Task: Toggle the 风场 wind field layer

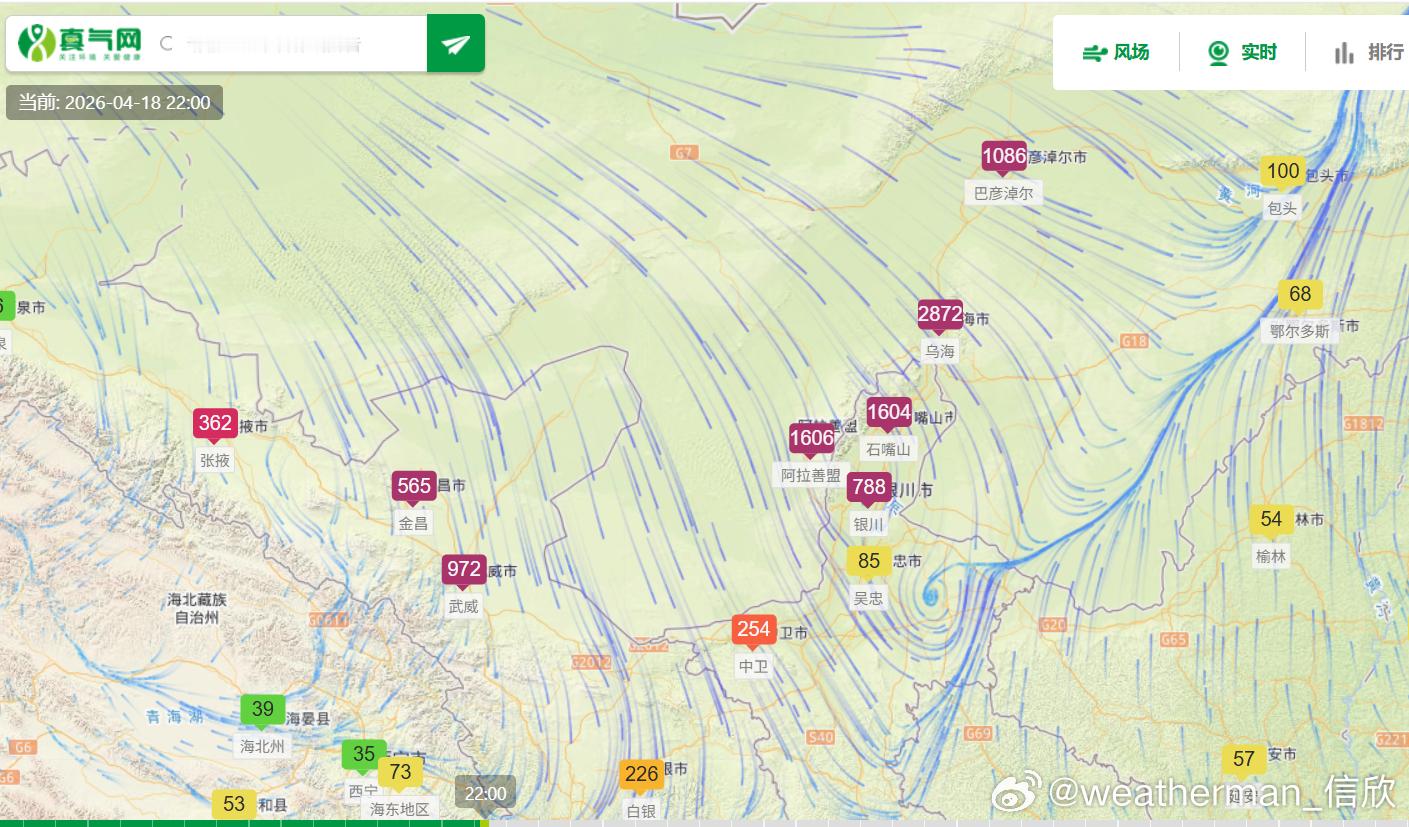Action: [1116, 53]
